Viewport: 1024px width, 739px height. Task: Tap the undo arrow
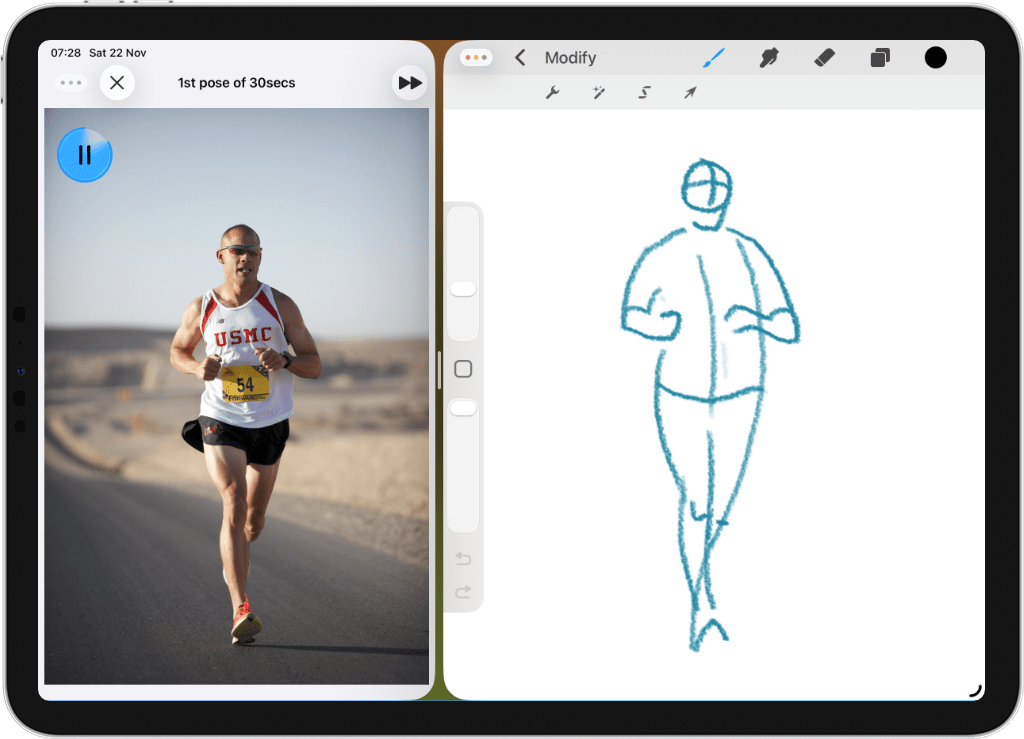coord(462,559)
